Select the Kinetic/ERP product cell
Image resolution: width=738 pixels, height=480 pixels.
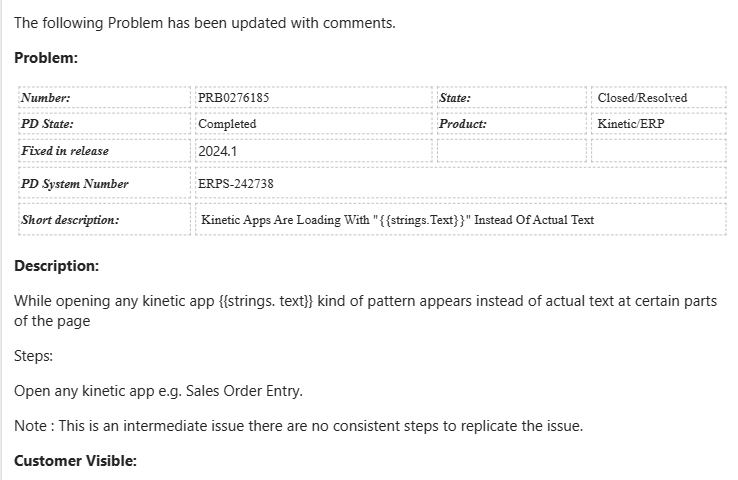point(631,124)
